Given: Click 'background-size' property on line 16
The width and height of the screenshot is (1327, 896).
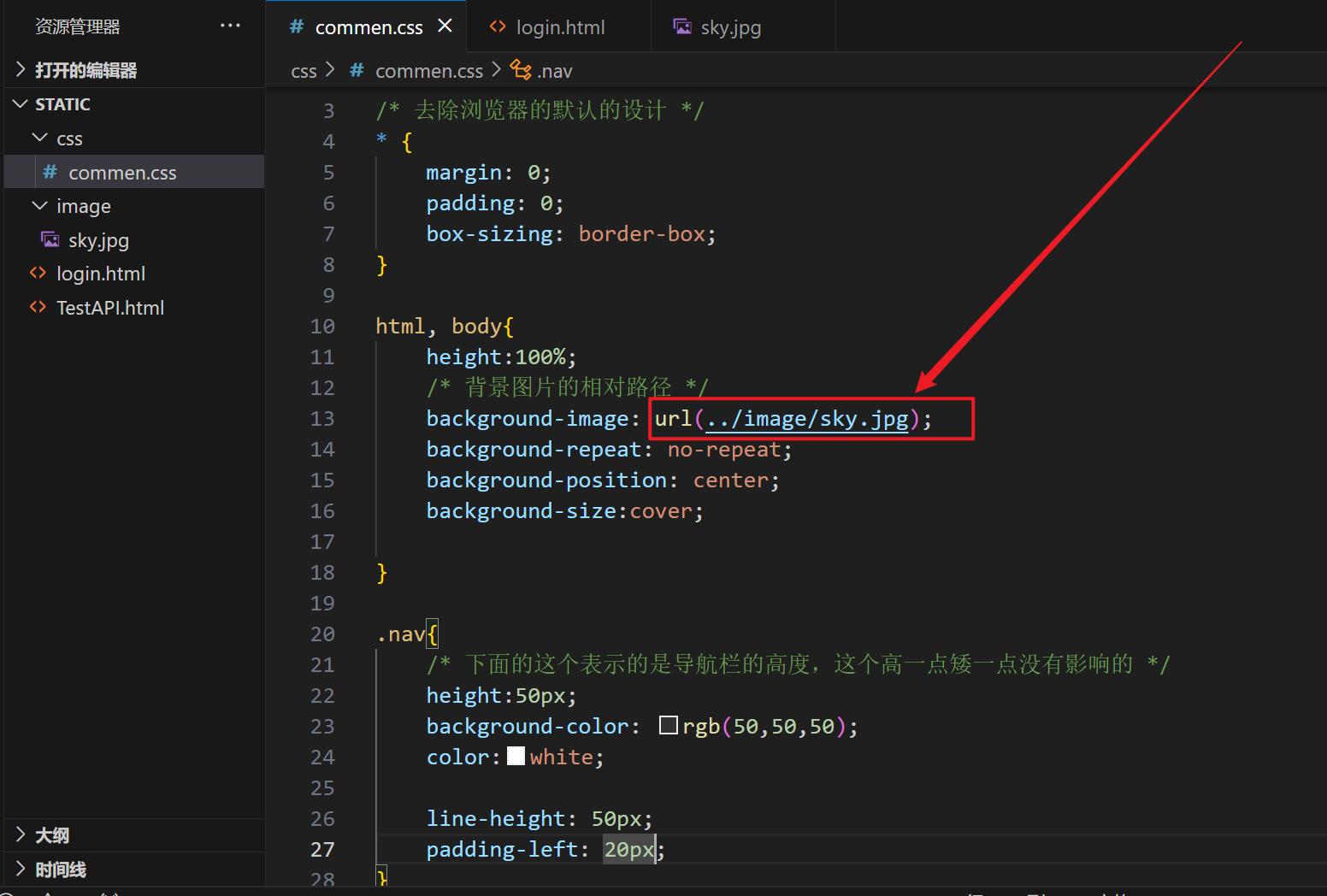Looking at the screenshot, I should 522,511.
